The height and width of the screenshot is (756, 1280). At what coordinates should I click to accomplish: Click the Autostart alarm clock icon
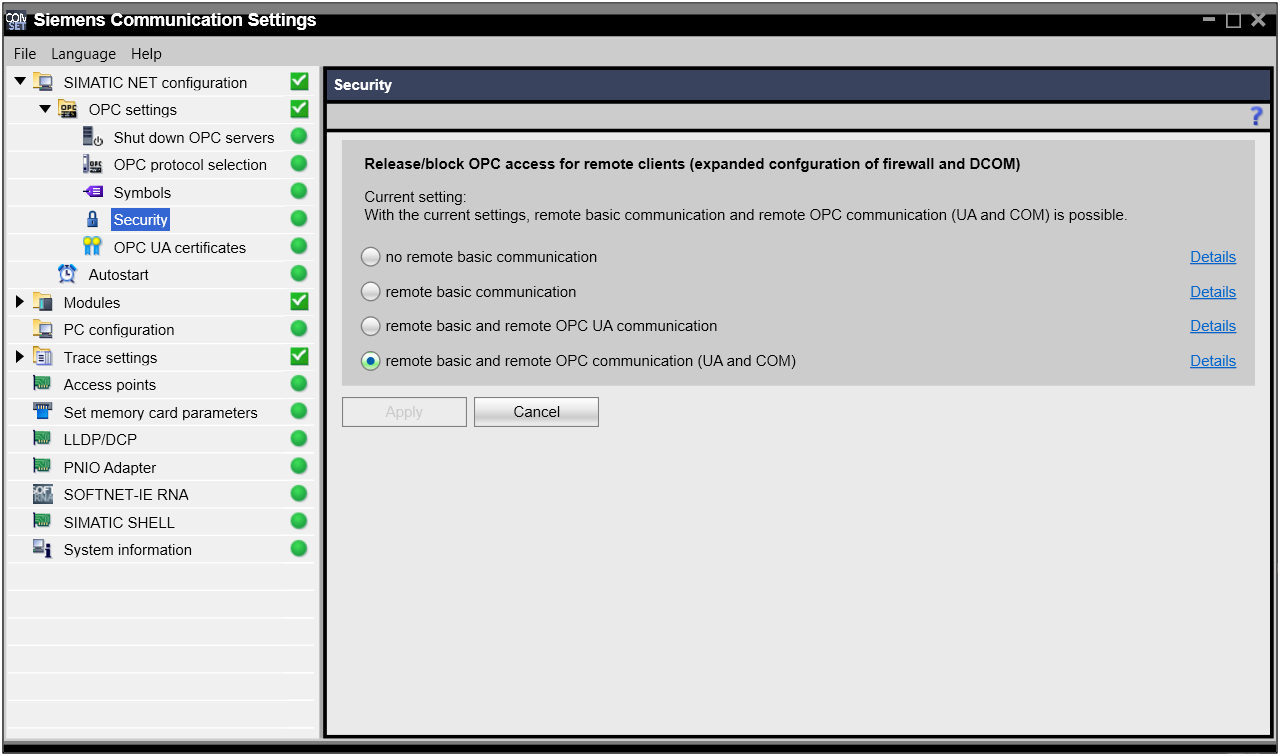point(68,274)
